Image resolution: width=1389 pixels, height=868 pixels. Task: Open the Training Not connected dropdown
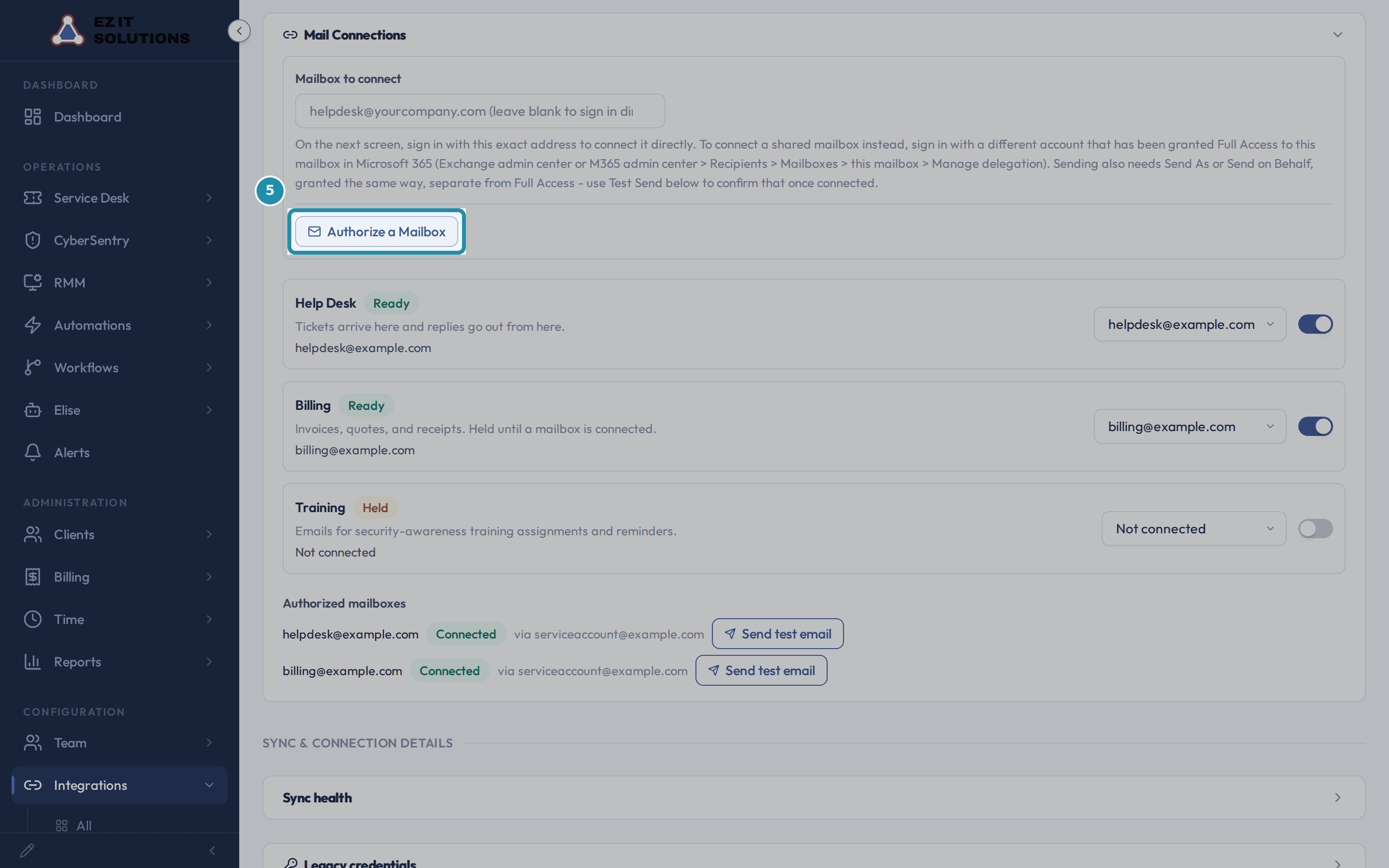click(1194, 529)
